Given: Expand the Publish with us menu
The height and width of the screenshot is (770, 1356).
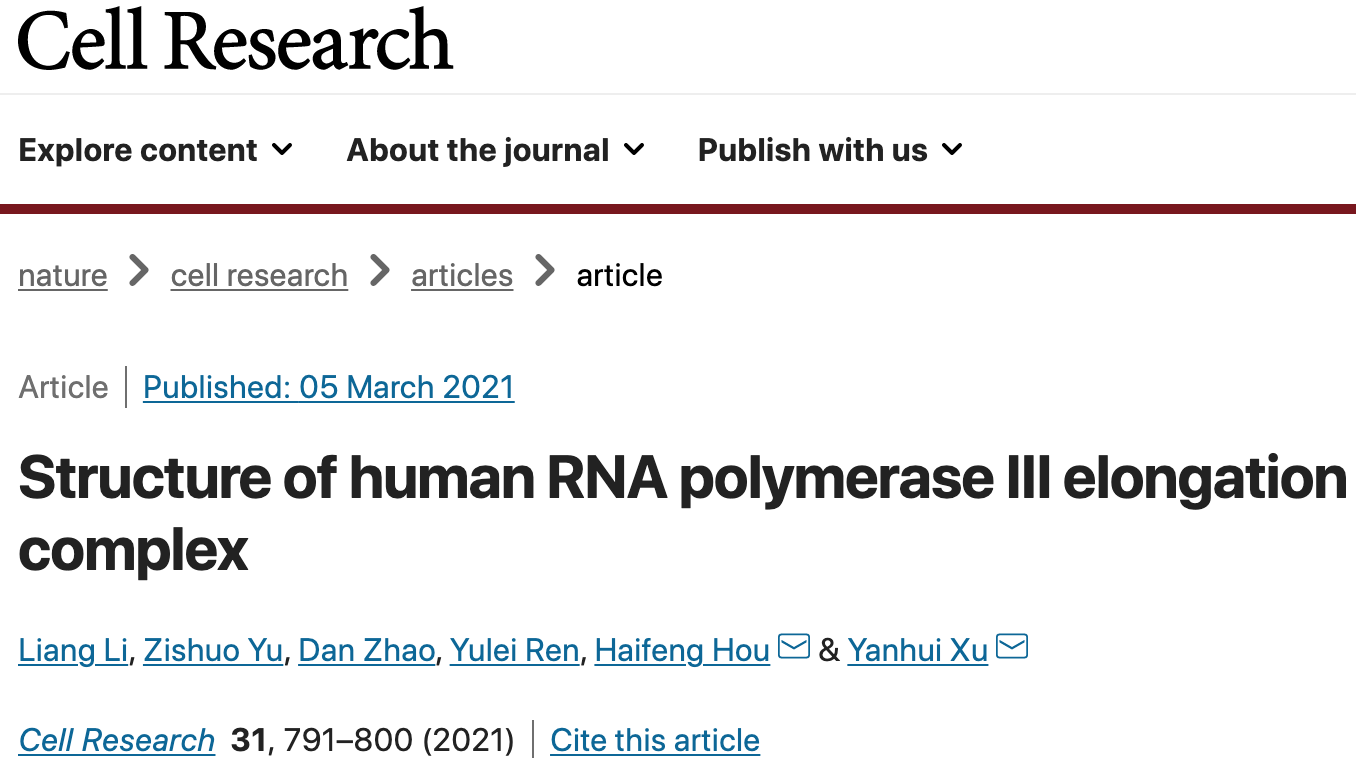Looking at the screenshot, I should click(x=830, y=150).
